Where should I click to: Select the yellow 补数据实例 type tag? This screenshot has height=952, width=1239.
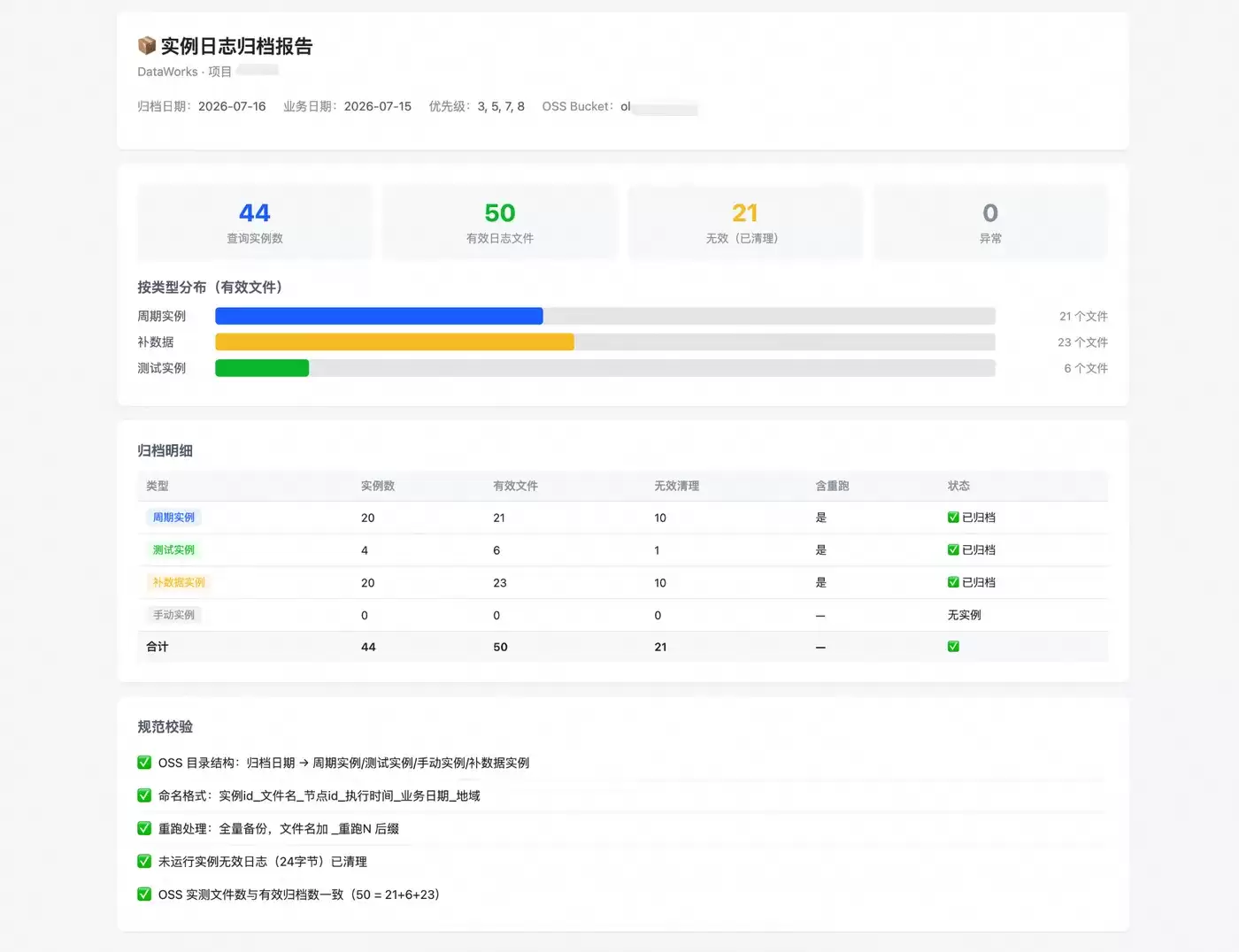click(x=179, y=582)
